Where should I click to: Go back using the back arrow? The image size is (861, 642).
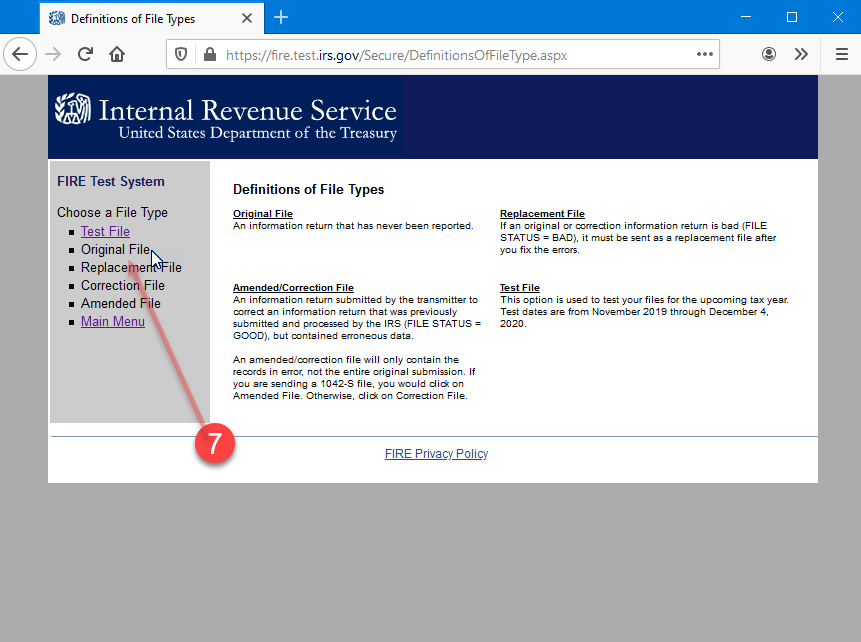pos(20,55)
